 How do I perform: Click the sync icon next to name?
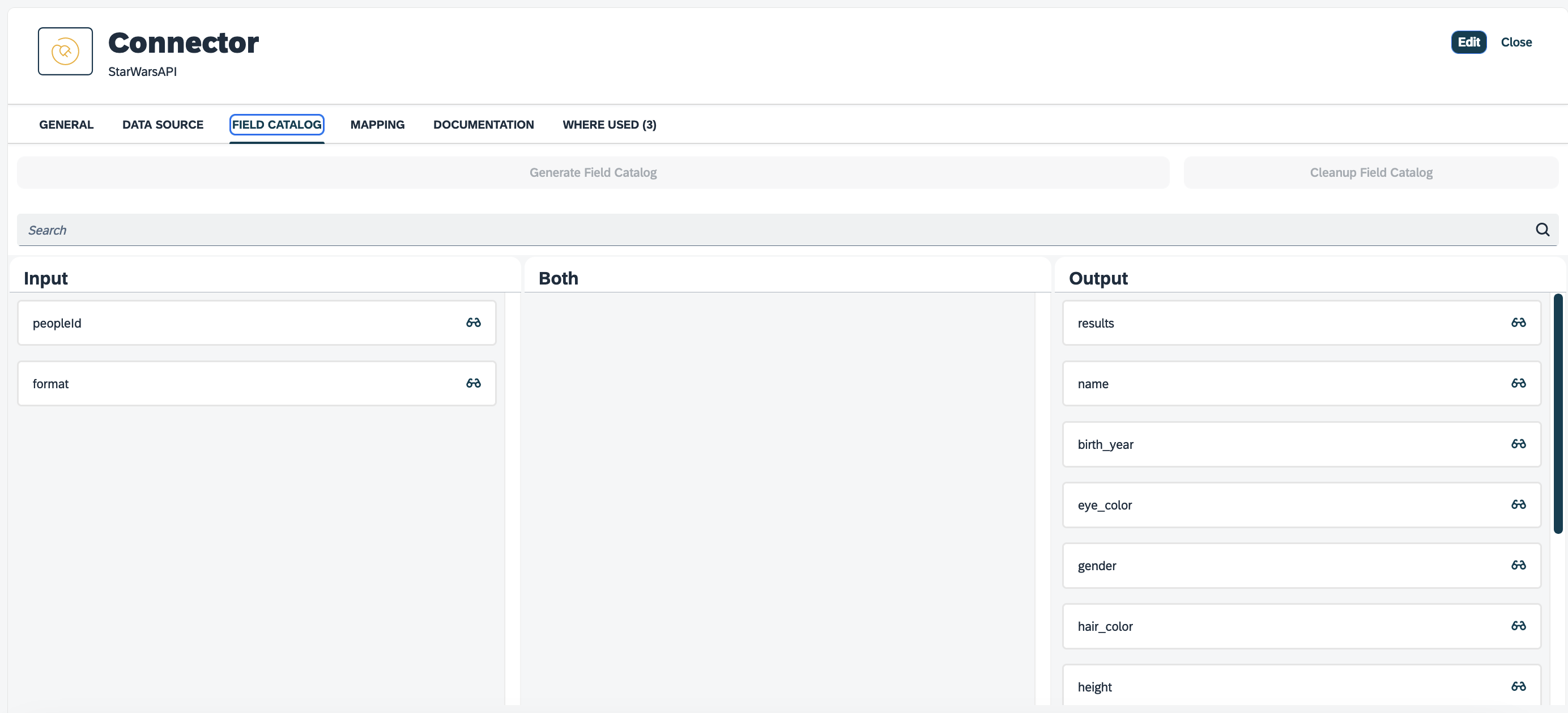pos(1519,383)
